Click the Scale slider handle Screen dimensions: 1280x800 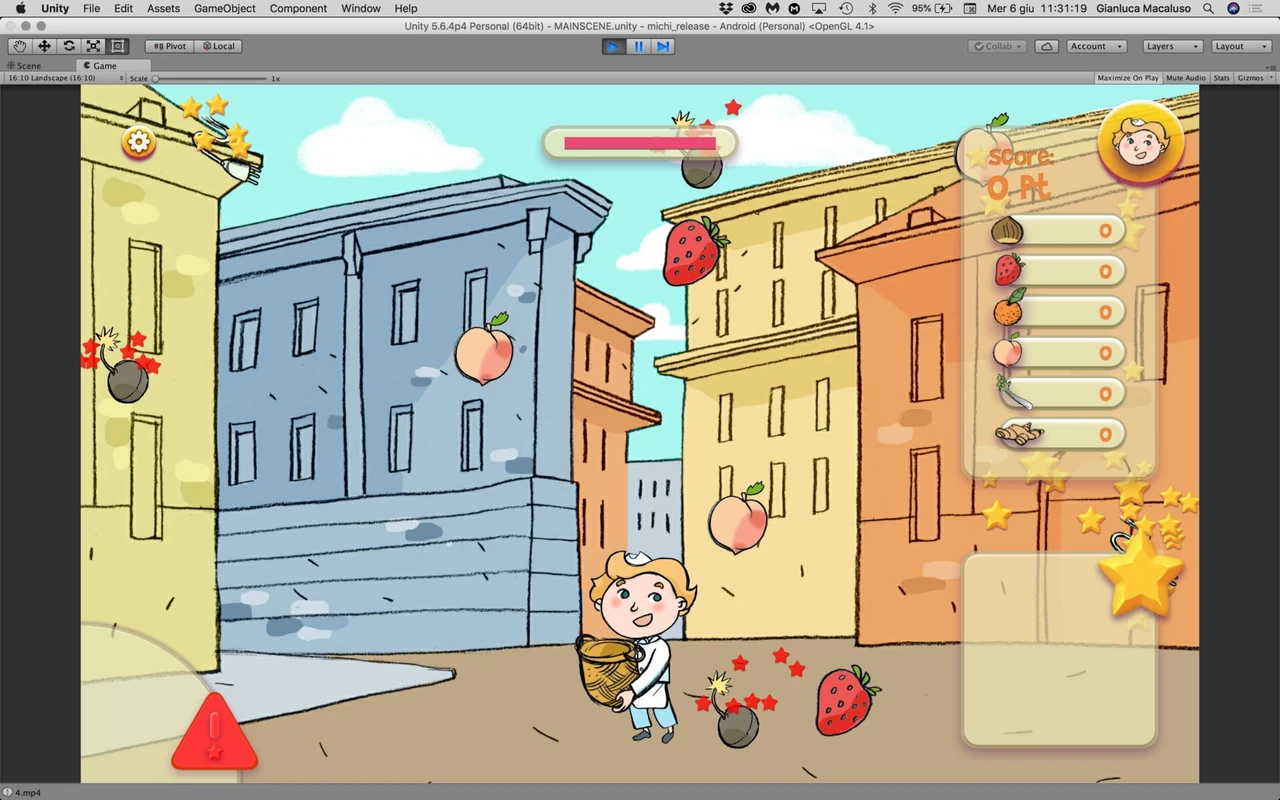coord(155,78)
